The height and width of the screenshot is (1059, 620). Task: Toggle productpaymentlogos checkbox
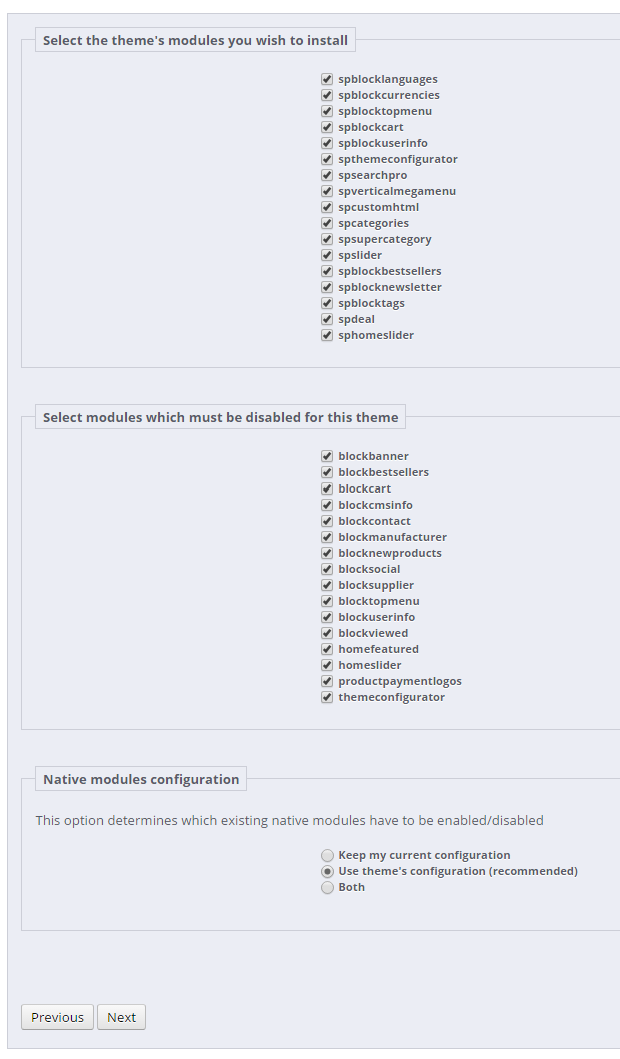[327, 681]
